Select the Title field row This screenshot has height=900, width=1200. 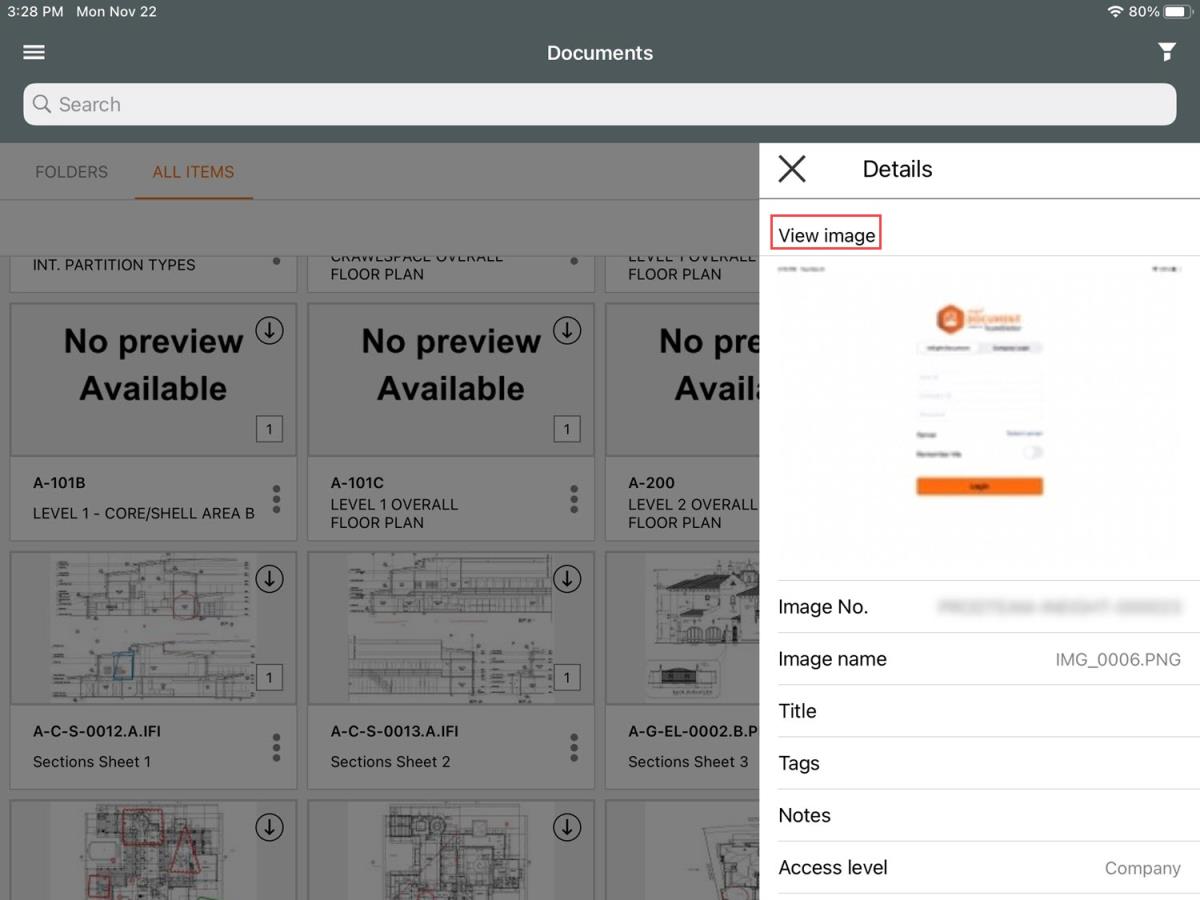tap(979, 711)
